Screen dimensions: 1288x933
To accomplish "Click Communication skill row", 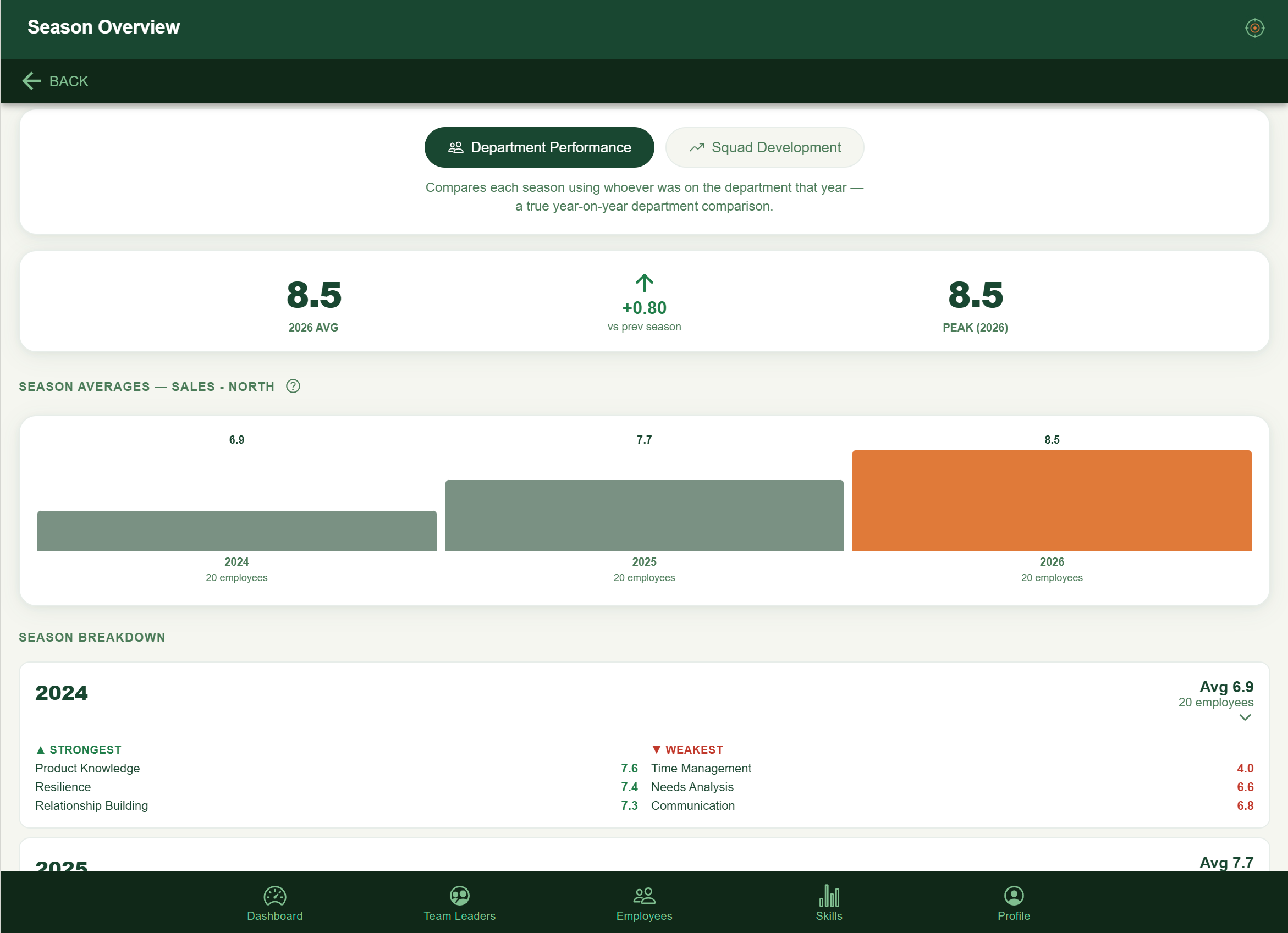I will pos(952,806).
